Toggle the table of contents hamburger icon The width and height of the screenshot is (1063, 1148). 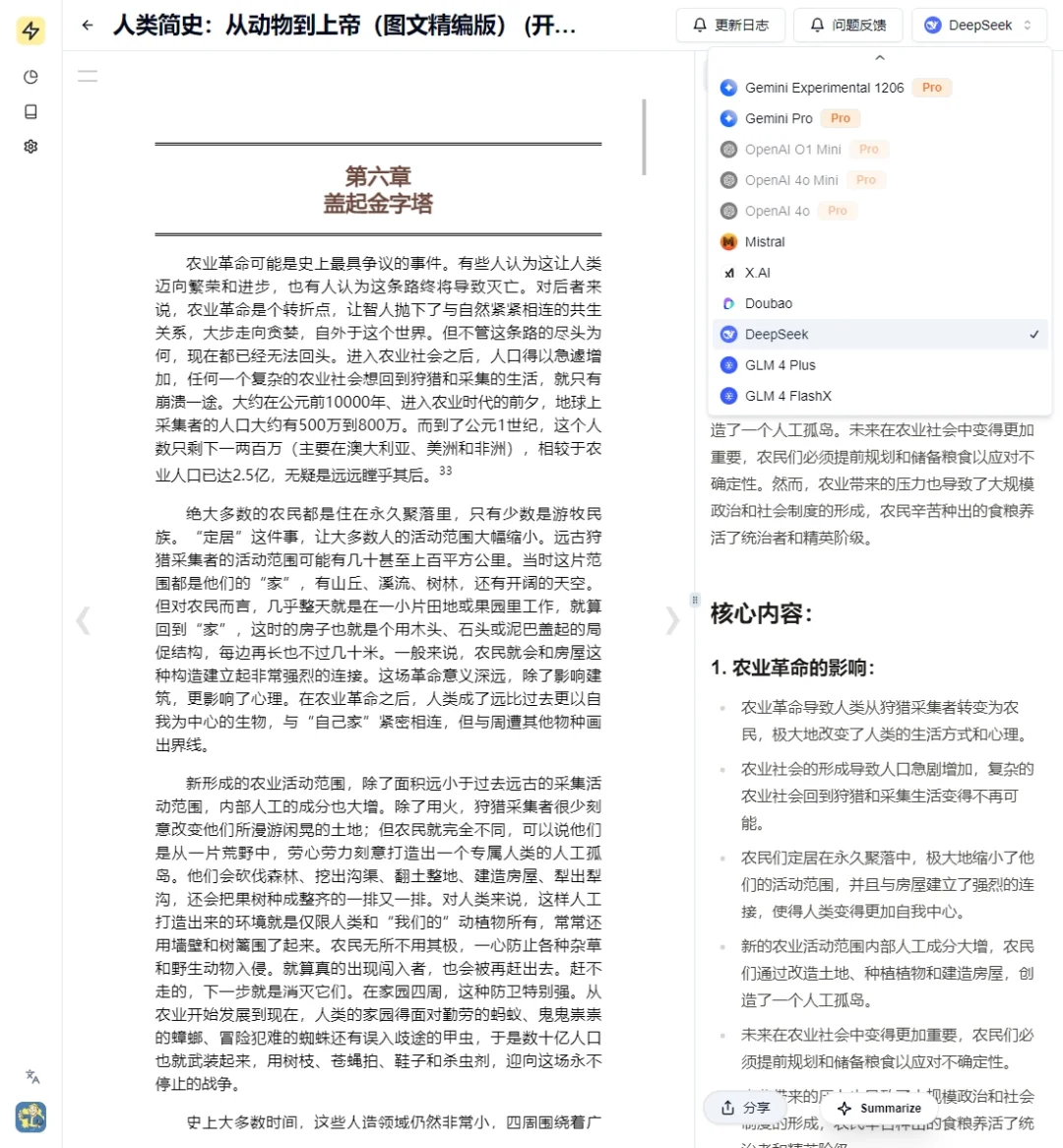point(88,76)
